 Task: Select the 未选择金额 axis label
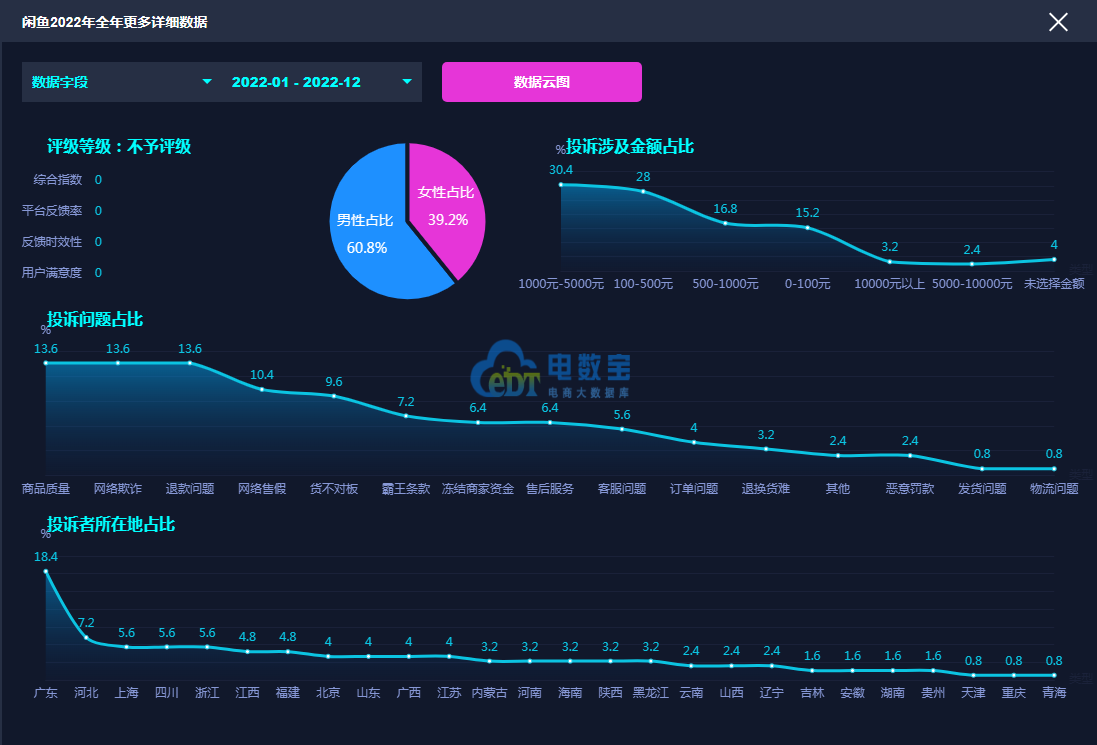pos(1054,283)
